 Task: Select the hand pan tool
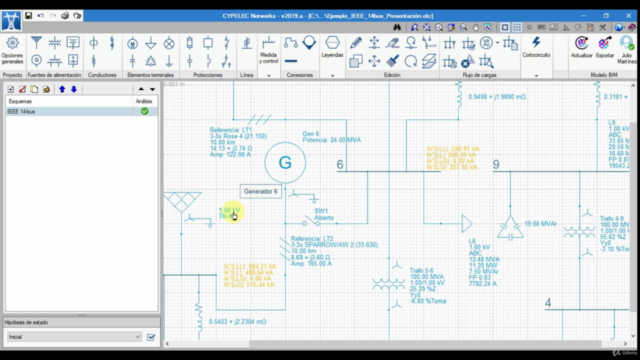(476, 27)
